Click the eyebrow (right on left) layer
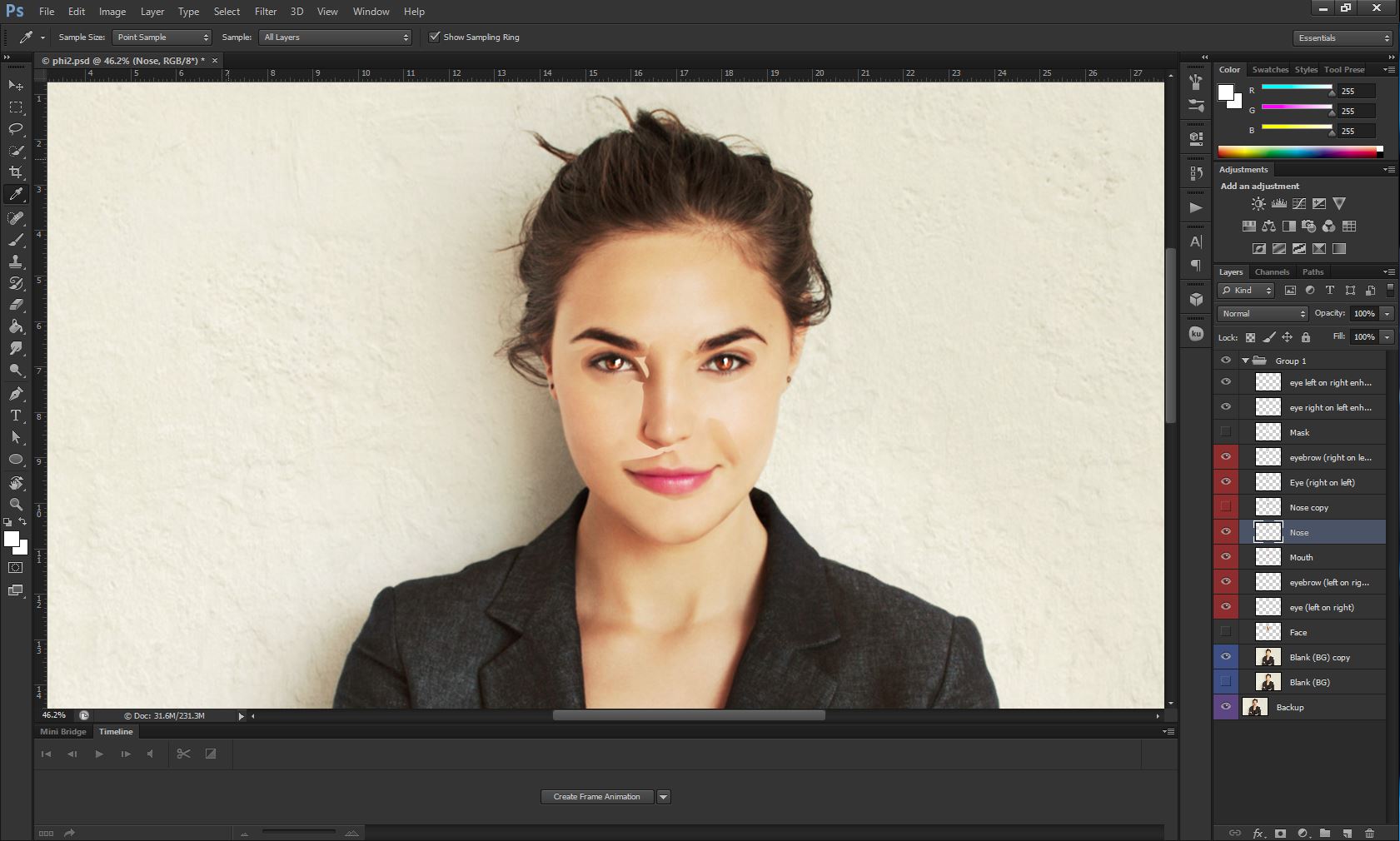The width and height of the screenshot is (1400, 841). point(1312,457)
